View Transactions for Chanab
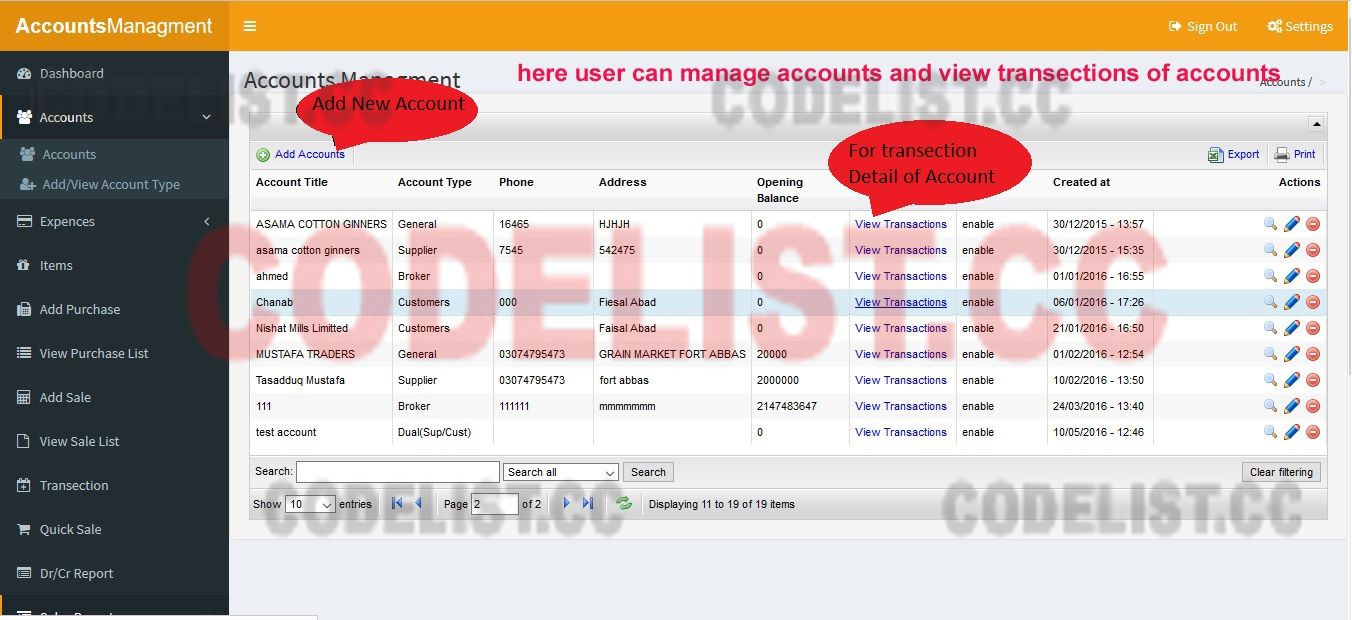 pyautogui.click(x=901, y=302)
